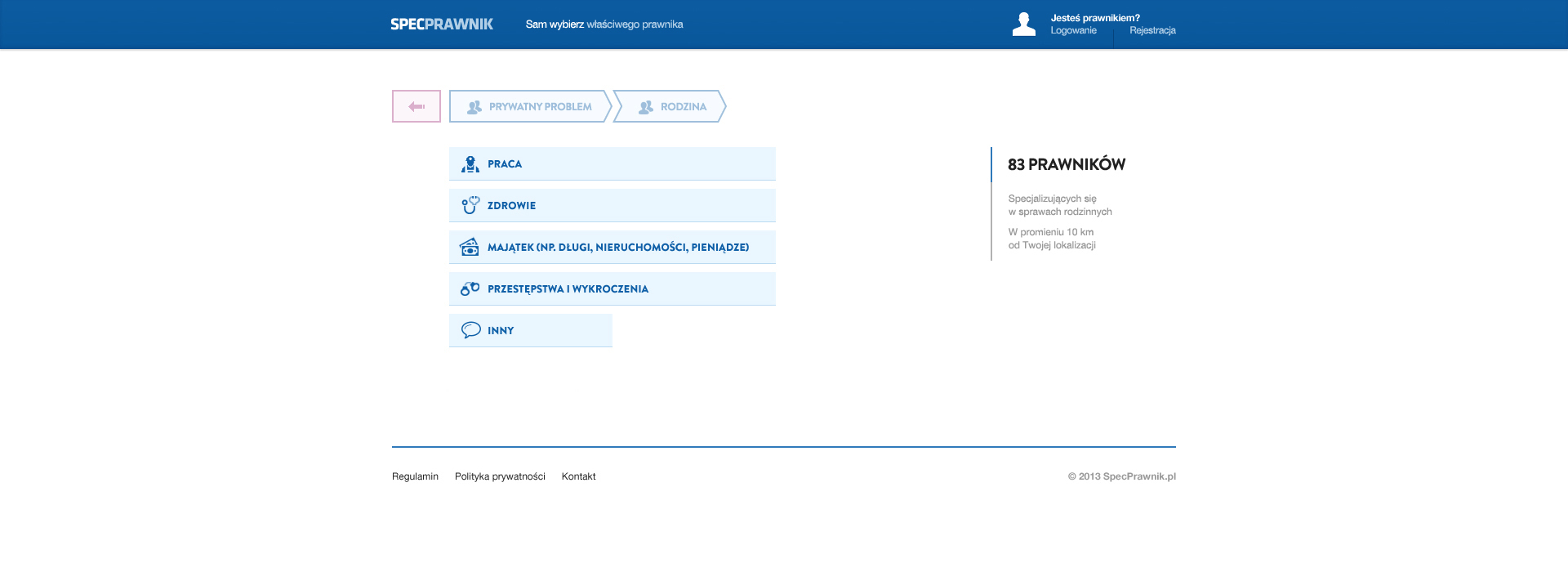The image size is (1568, 572).
Task: Choose Majątek (np. długi, nieruchomości, pieniądze)
Action: click(x=612, y=247)
